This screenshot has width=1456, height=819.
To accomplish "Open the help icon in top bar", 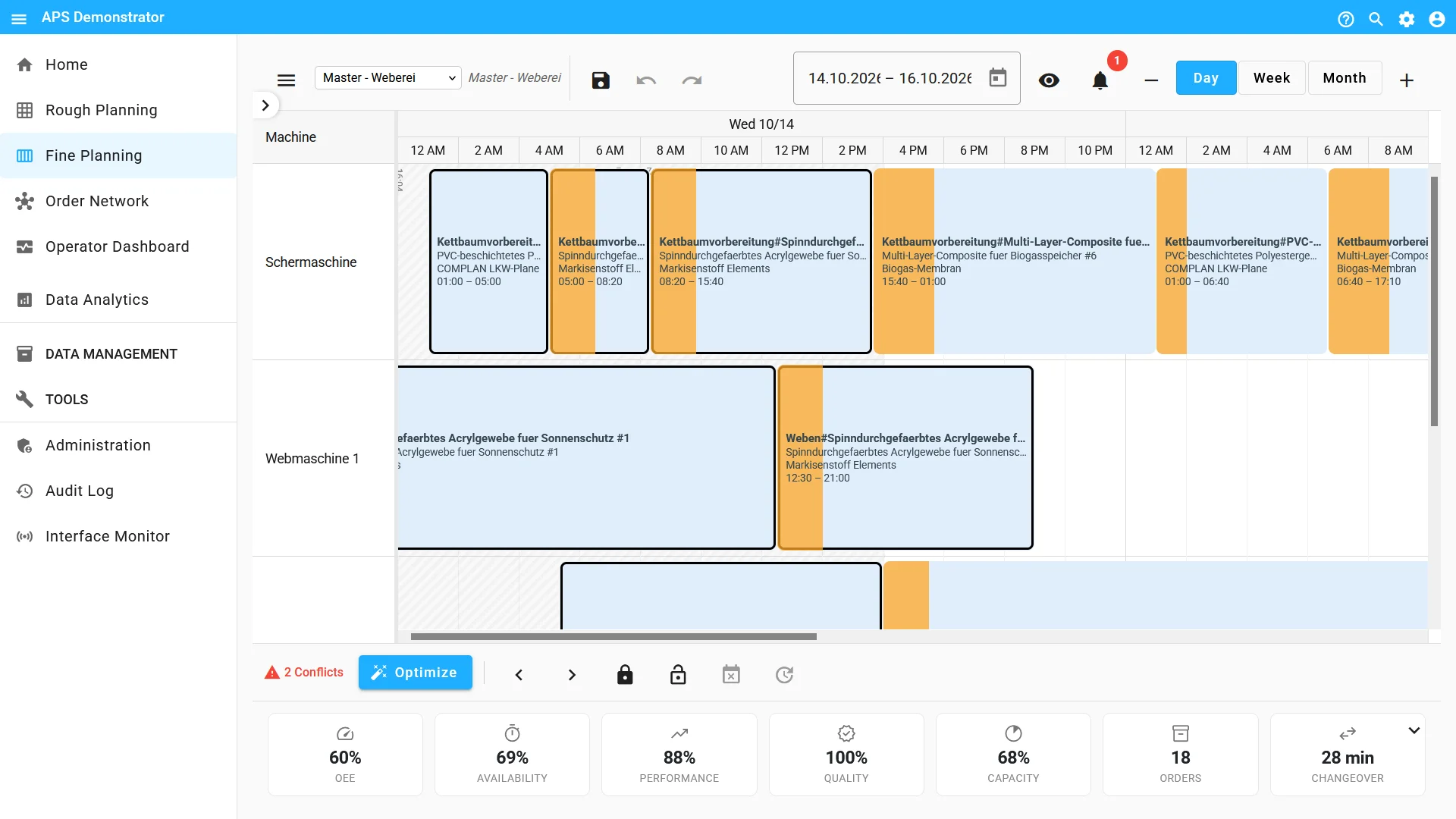I will point(1346,19).
